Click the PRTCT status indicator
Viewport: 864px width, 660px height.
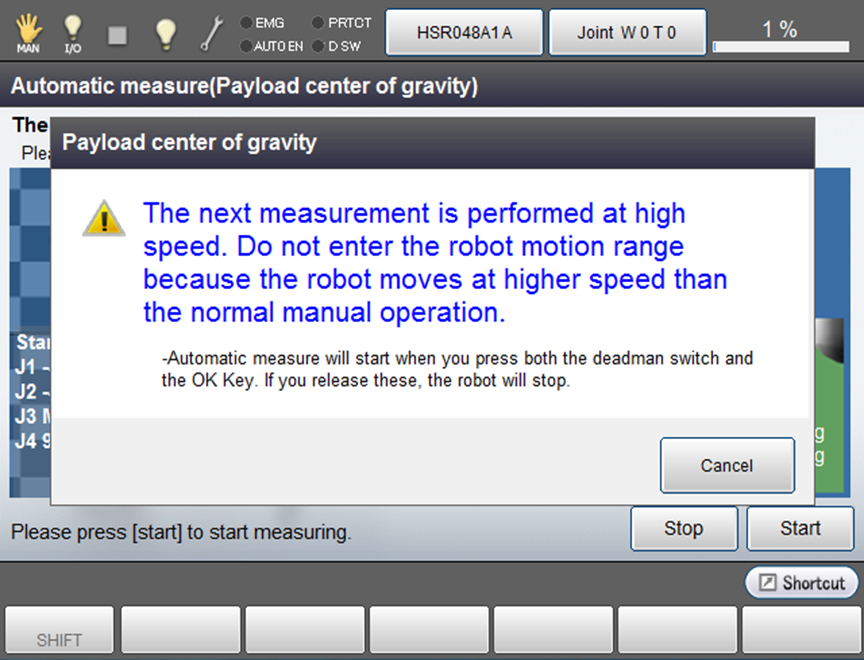tap(341, 22)
